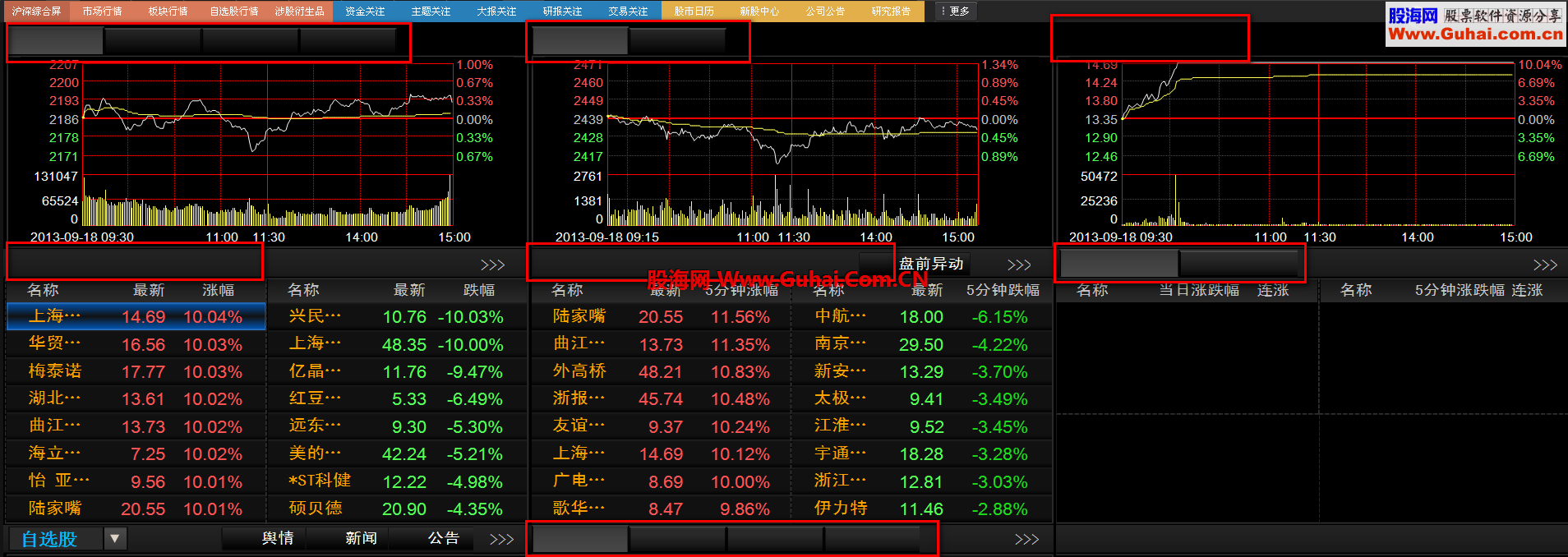
Task: Select 兴民 row at -10.03%
Action: click(x=397, y=316)
